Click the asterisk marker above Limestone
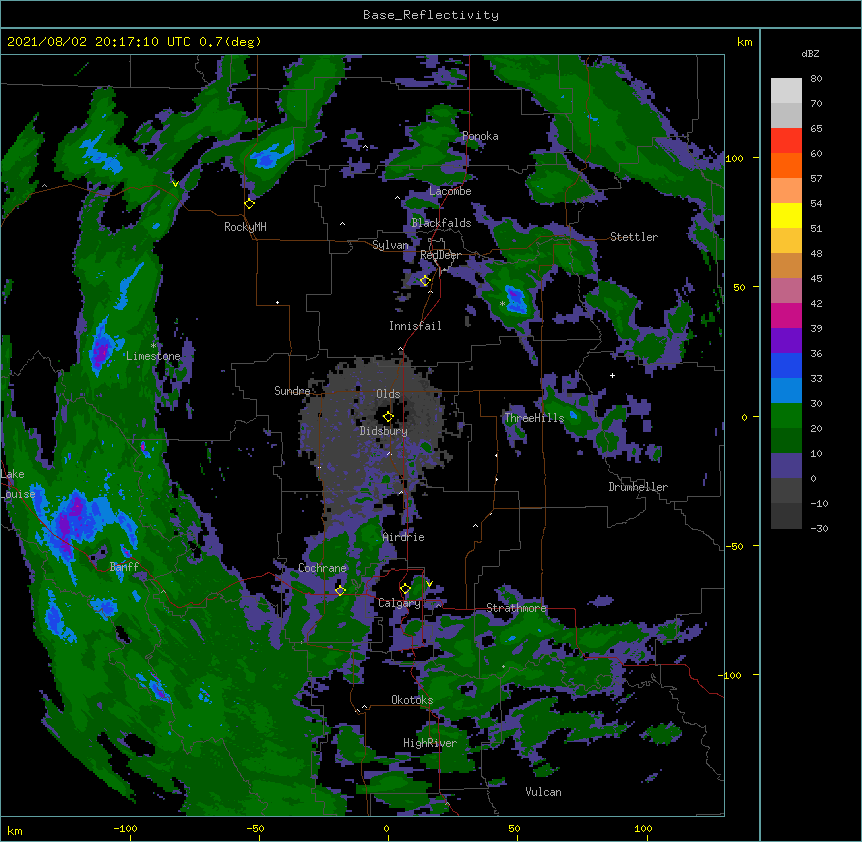 [153, 346]
